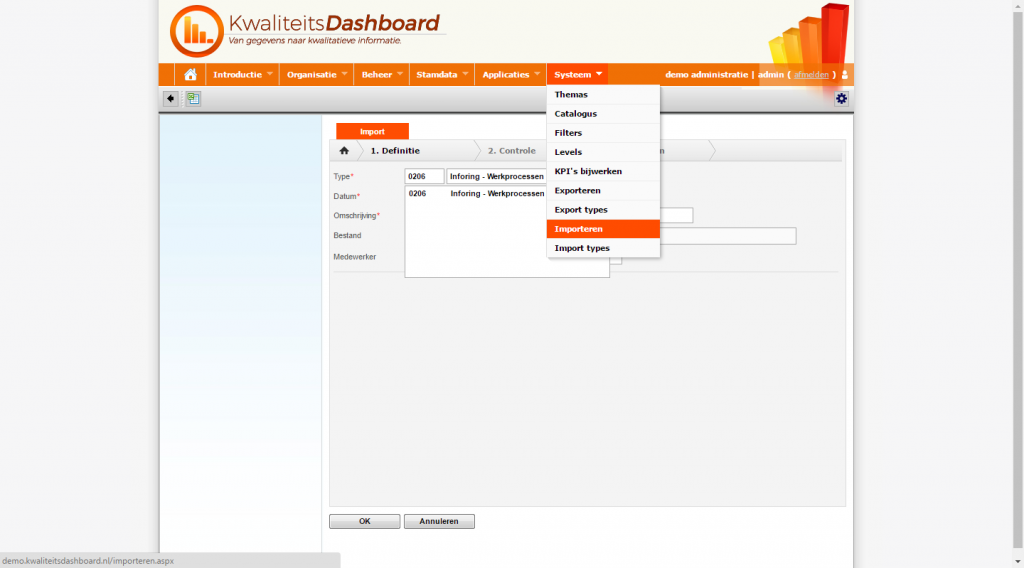1024x568 pixels.
Task: Click the Annuleren button
Action: tap(439, 521)
